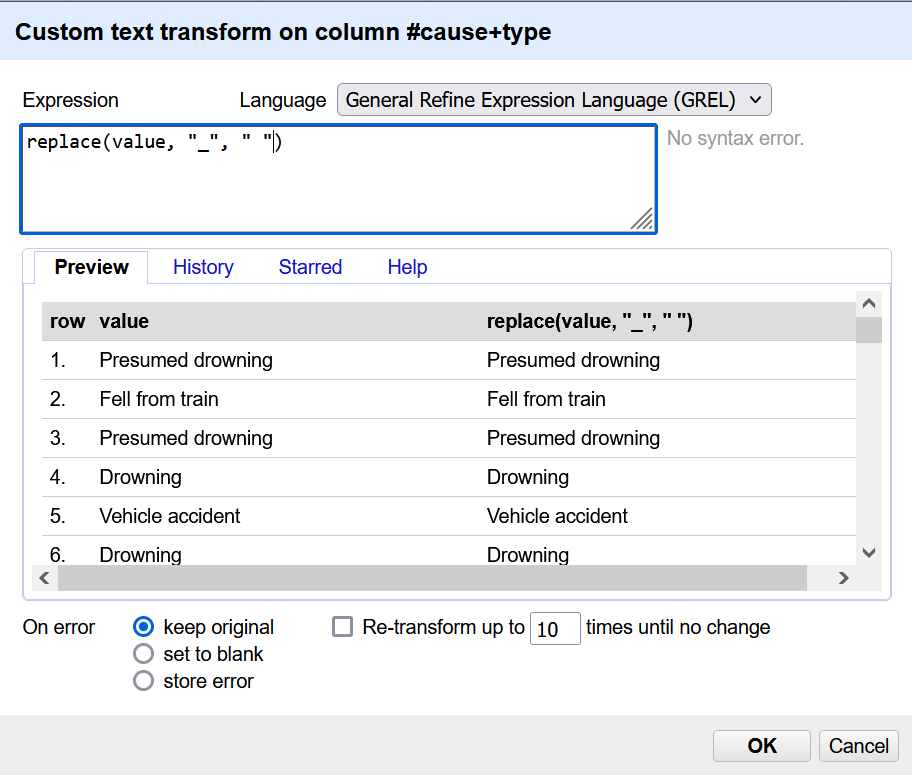This screenshot has height=775, width=912.
Task: Open the History tab
Action: tap(203, 267)
